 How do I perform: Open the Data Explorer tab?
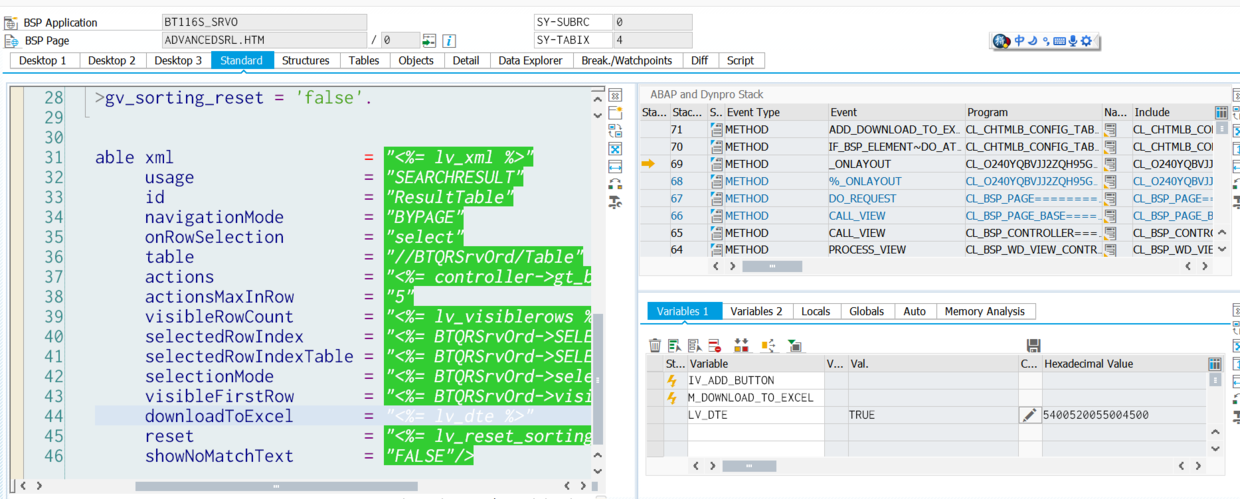[530, 61]
